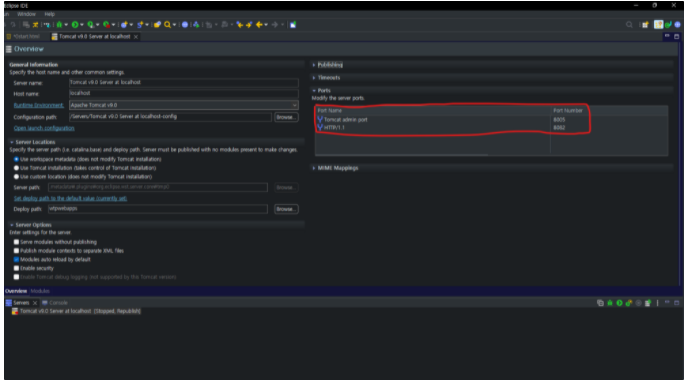
Task: Click the Pin Editor icon
Action: click(x=293, y=25)
